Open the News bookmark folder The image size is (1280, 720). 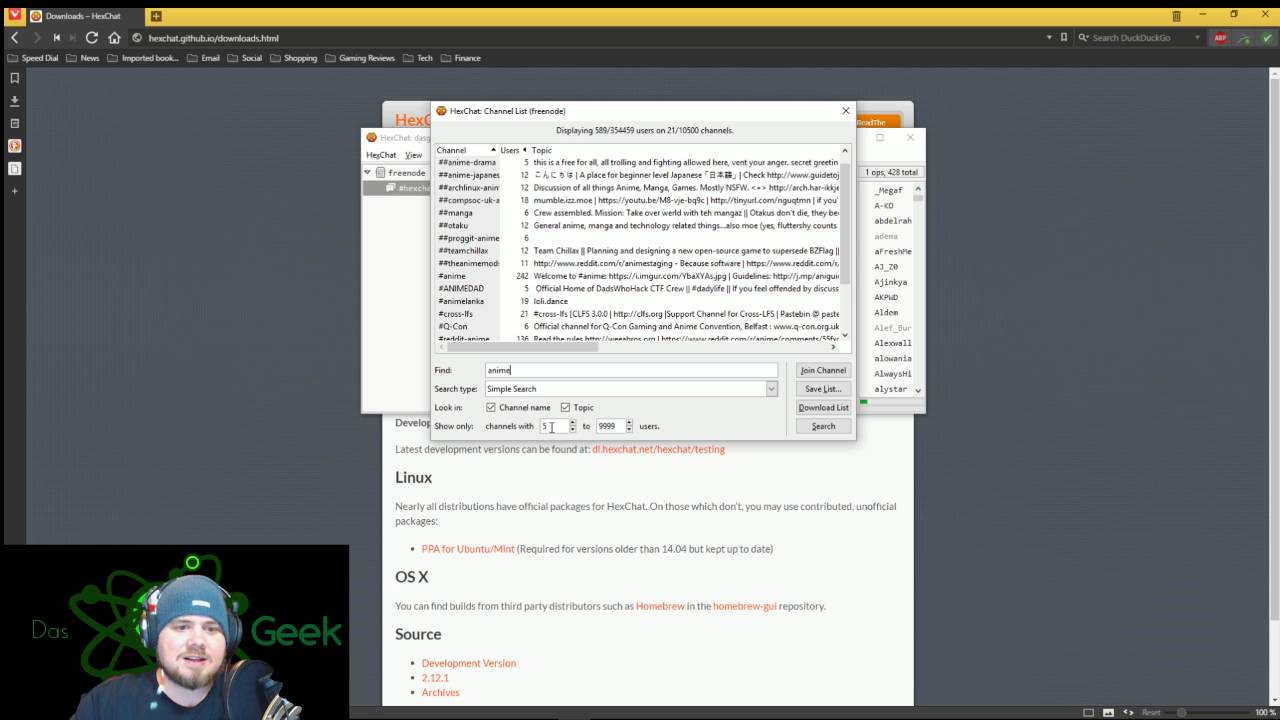83,58
